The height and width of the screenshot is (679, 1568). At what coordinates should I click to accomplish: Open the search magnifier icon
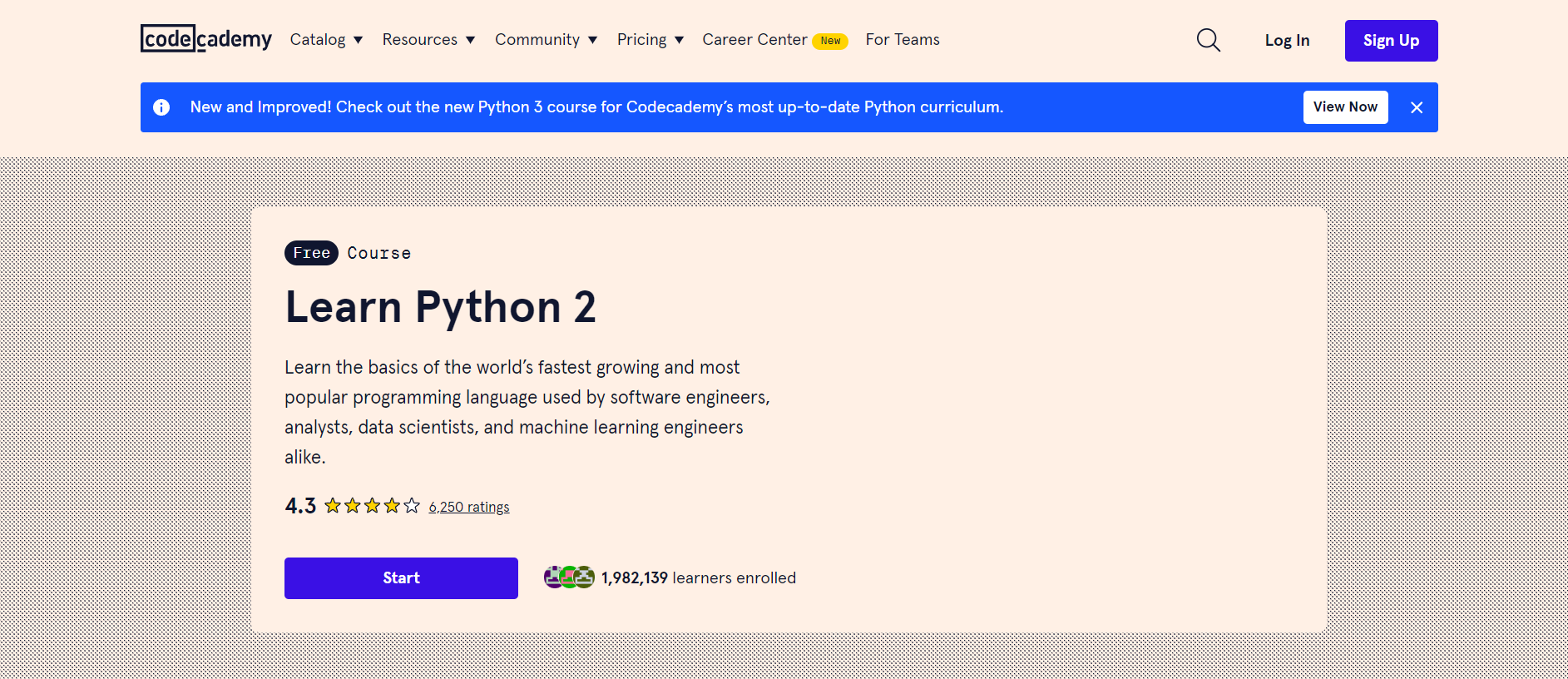coord(1208,40)
